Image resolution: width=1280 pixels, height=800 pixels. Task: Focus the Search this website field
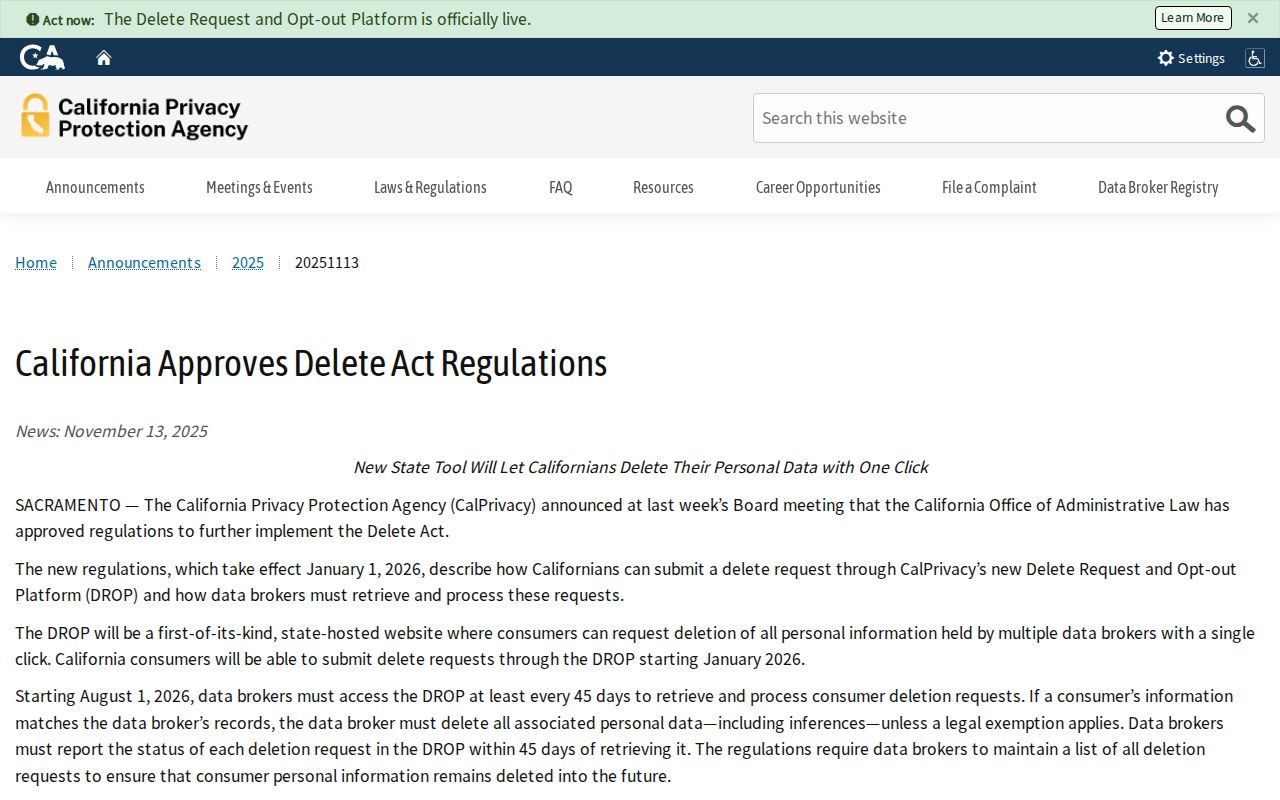pos(987,118)
